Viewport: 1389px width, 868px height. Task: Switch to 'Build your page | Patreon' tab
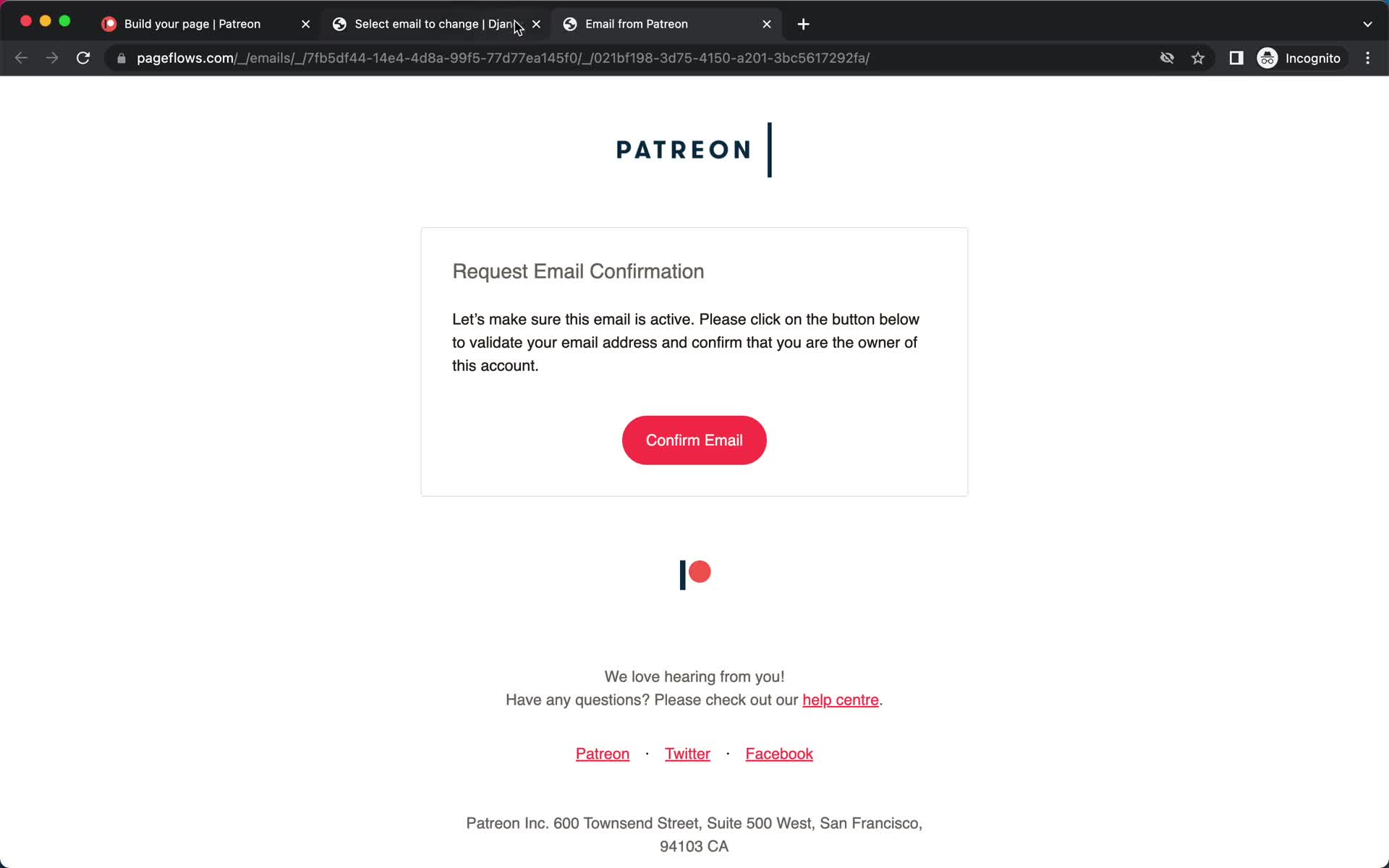coord(191,23)
